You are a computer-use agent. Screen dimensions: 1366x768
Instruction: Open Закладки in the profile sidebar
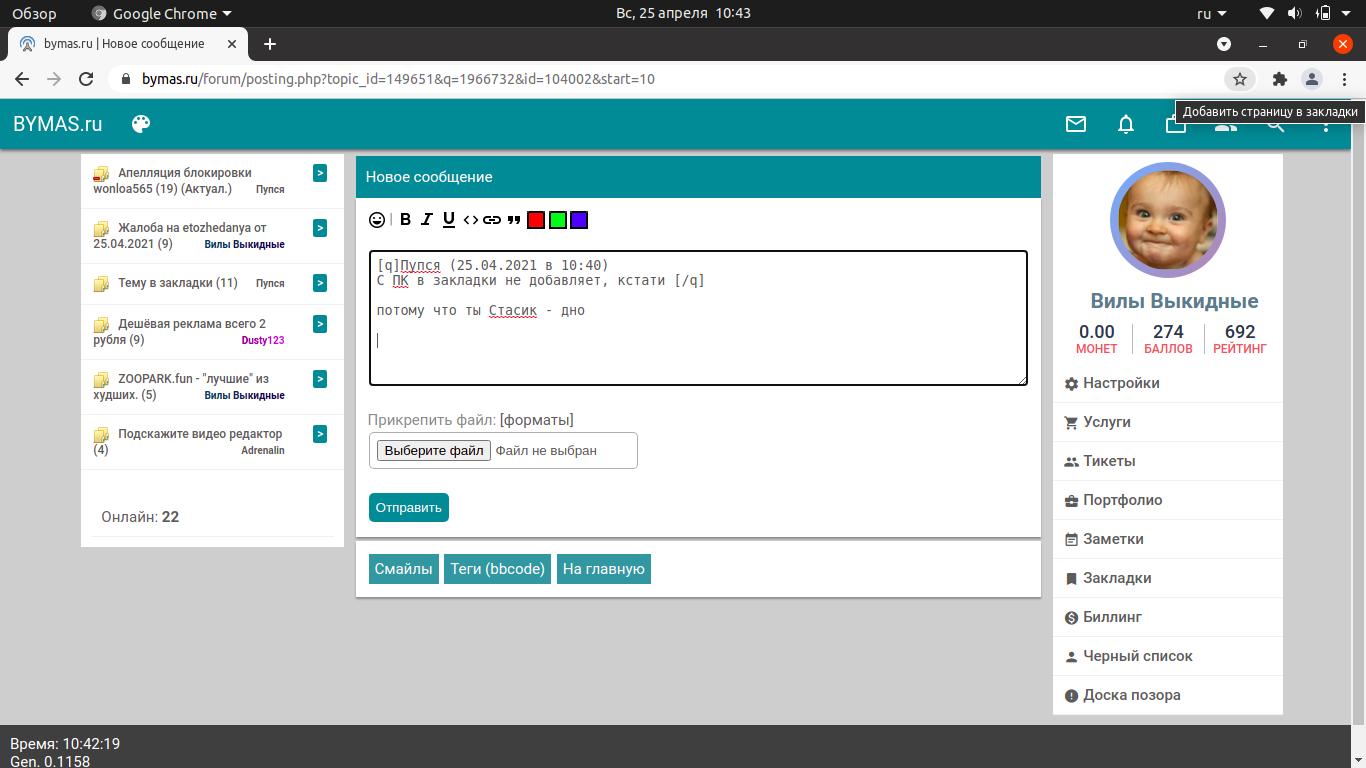[x=1116, y=578]
